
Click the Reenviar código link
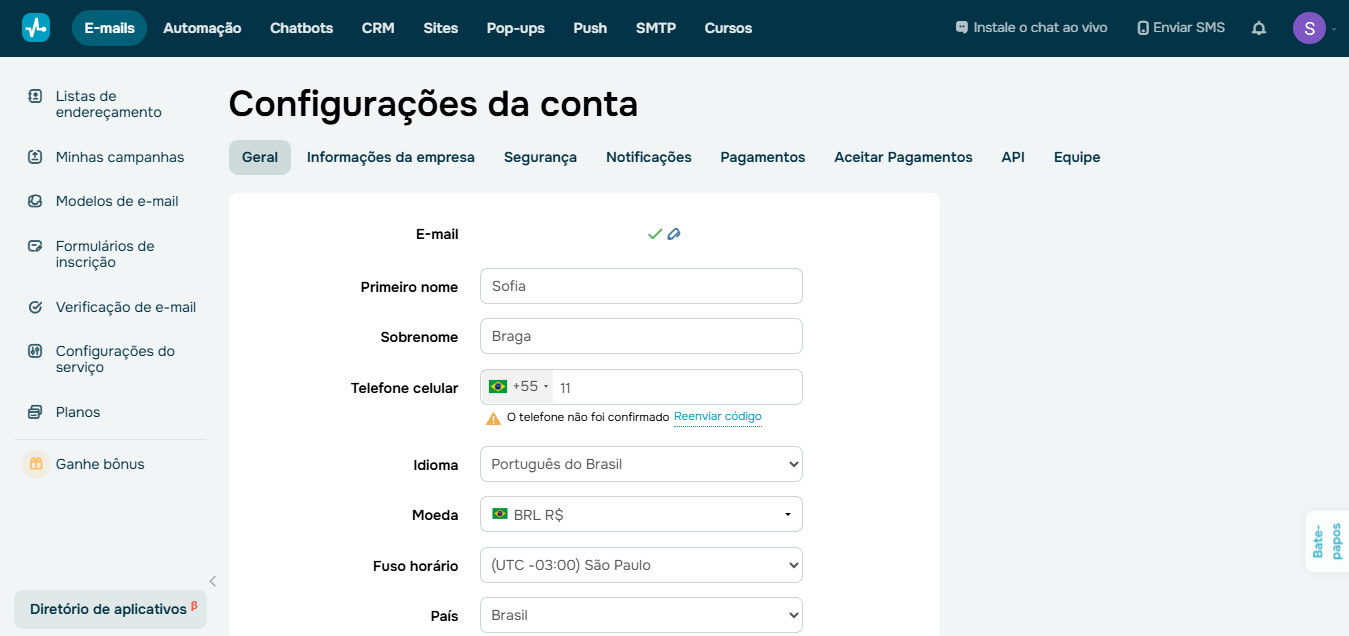click(717, 416)
